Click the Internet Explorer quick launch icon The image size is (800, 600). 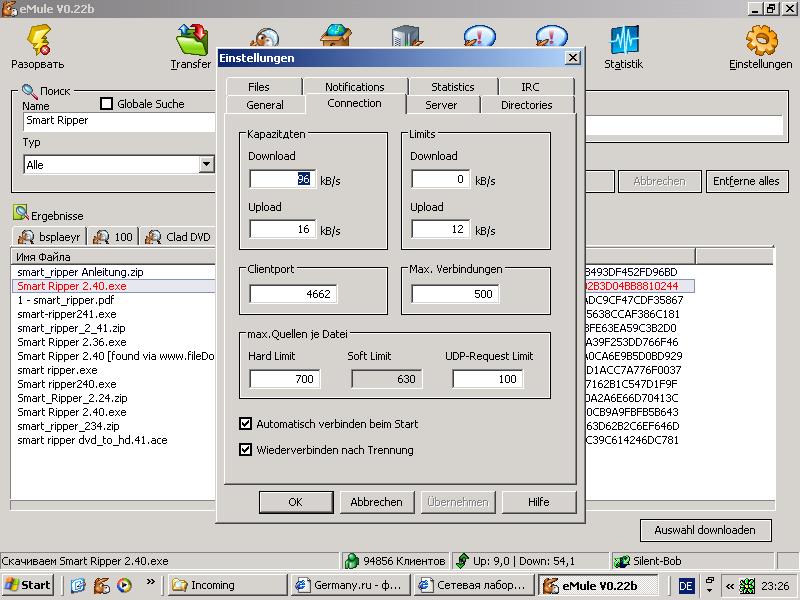coord(78,585)
